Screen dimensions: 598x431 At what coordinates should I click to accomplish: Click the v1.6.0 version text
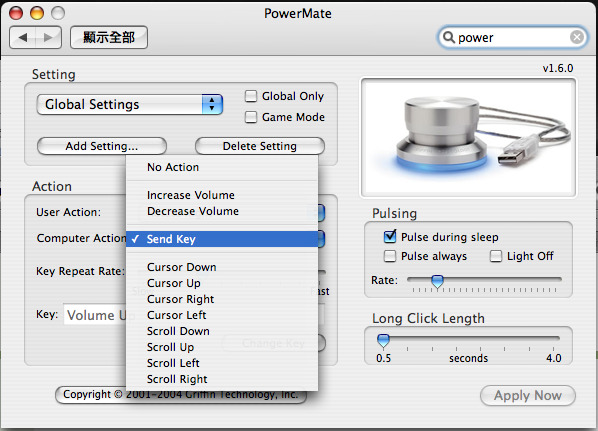click(558, 68)
